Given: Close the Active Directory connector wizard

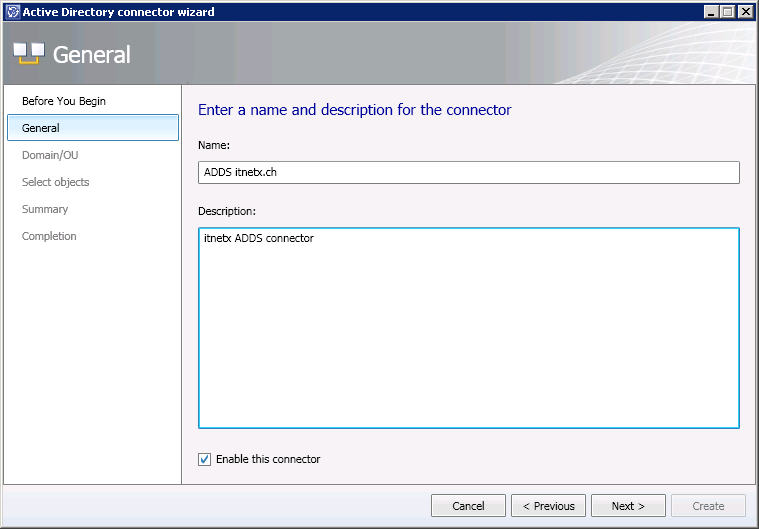Looking at the screenshot, I should [744, 12].
